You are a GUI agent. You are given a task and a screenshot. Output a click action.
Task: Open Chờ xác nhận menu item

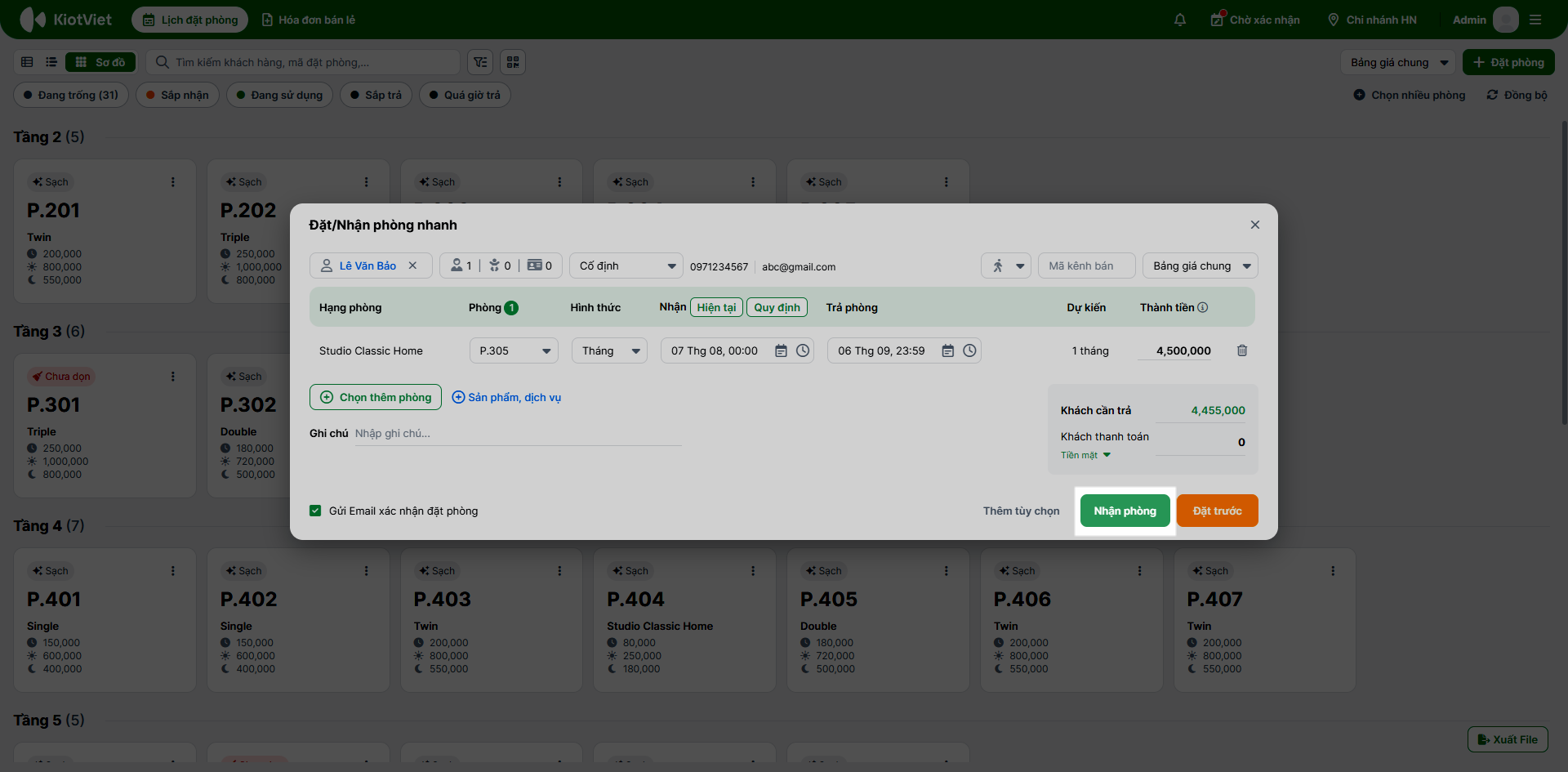tap(1254, 20)
